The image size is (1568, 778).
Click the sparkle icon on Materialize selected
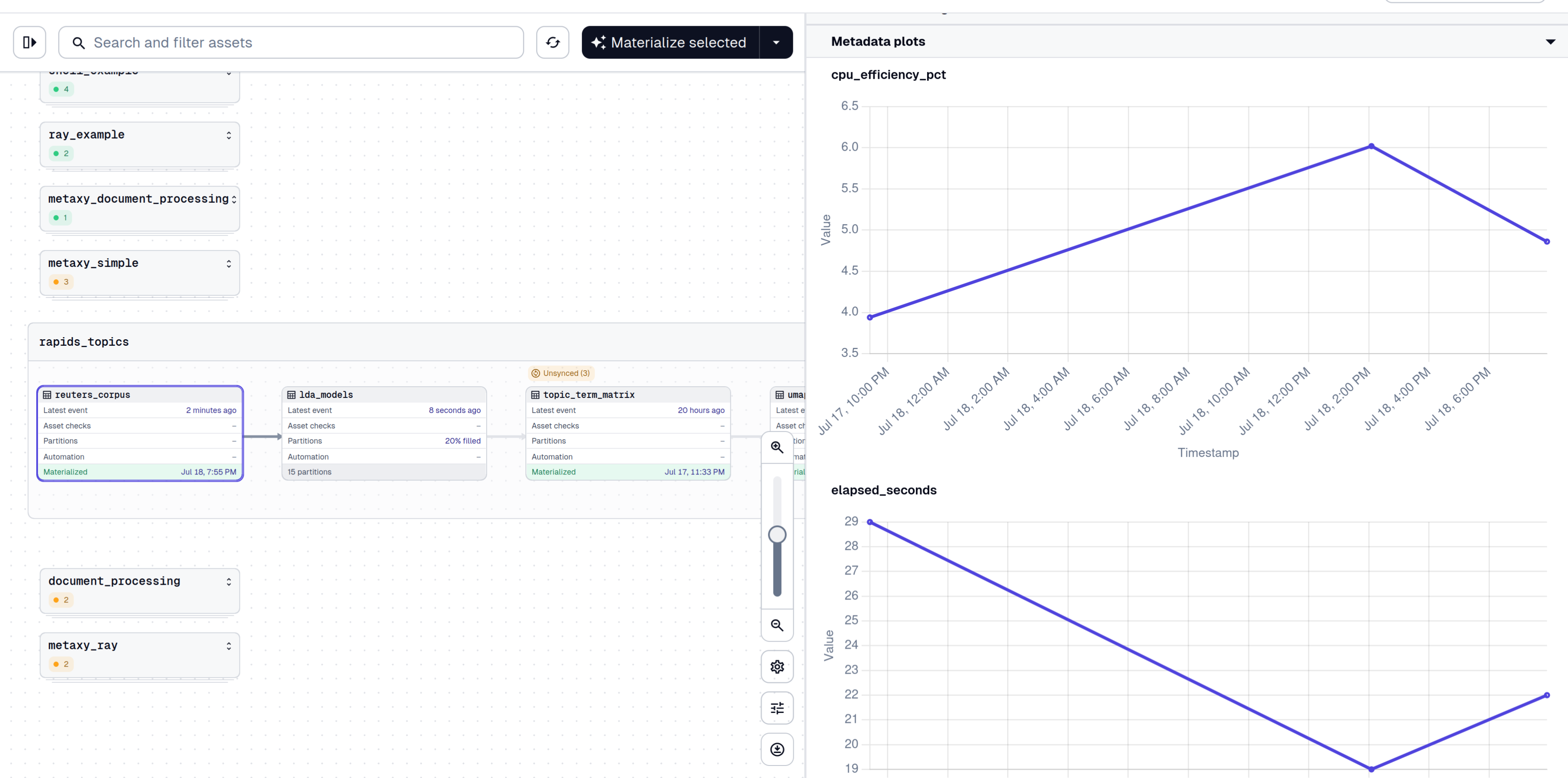(x=598, y=43)
